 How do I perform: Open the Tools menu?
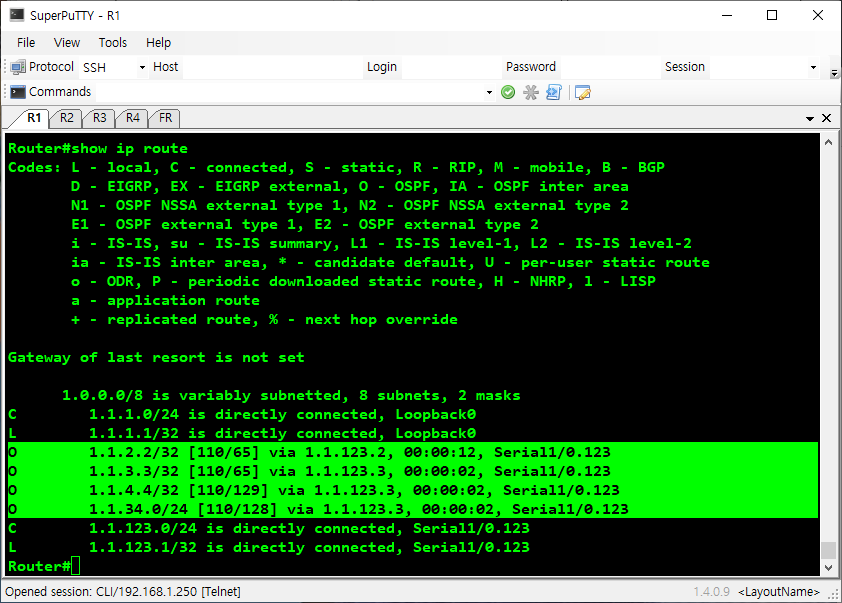coord(113,42)
